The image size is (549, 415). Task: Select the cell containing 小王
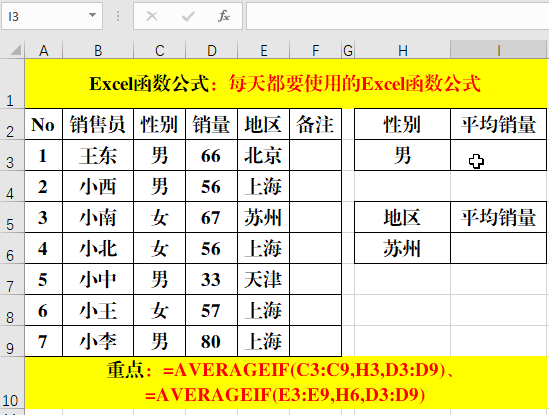tap(98, 310)
